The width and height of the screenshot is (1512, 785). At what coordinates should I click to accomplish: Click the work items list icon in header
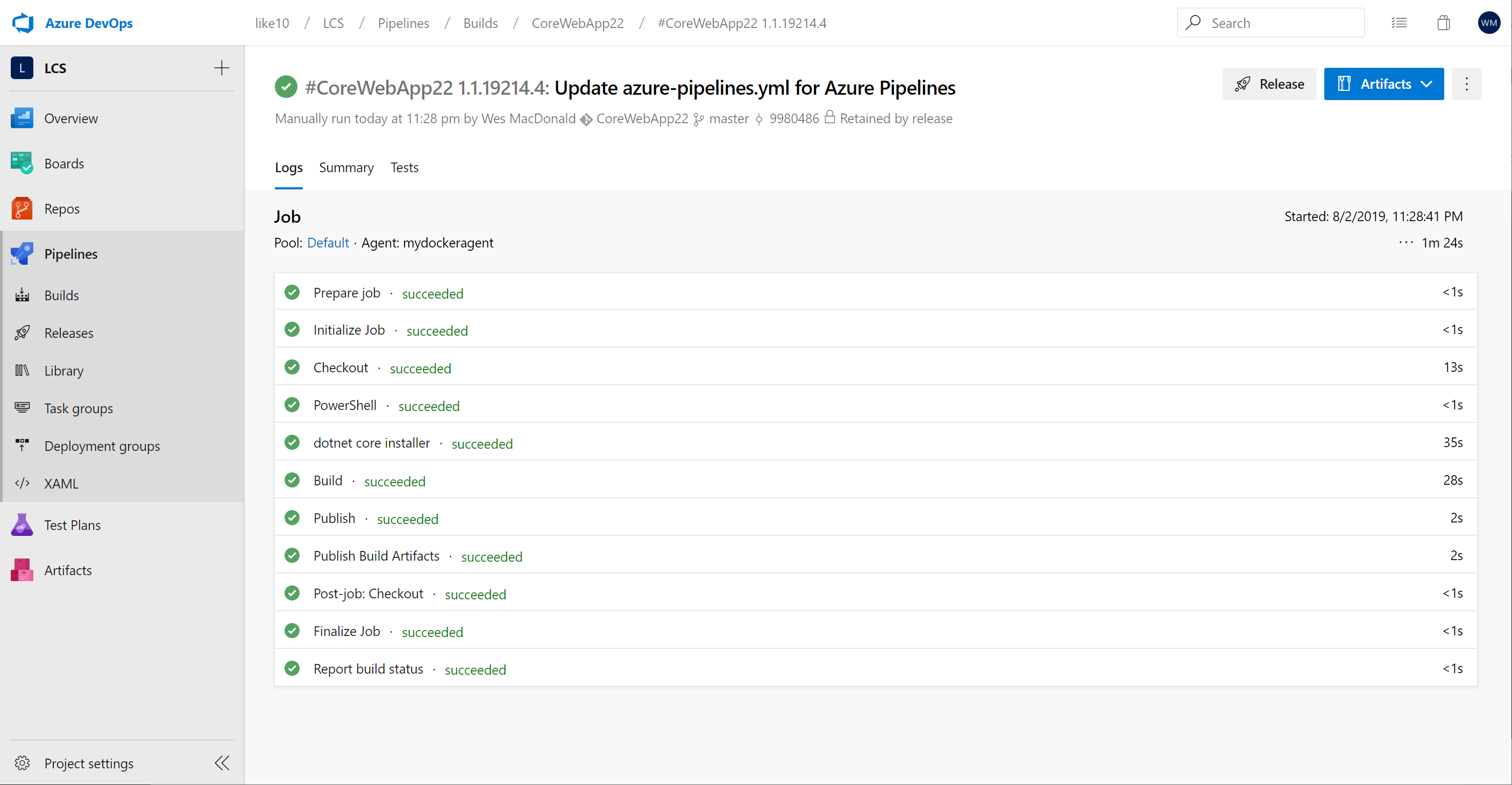[x=1399, y=23]
